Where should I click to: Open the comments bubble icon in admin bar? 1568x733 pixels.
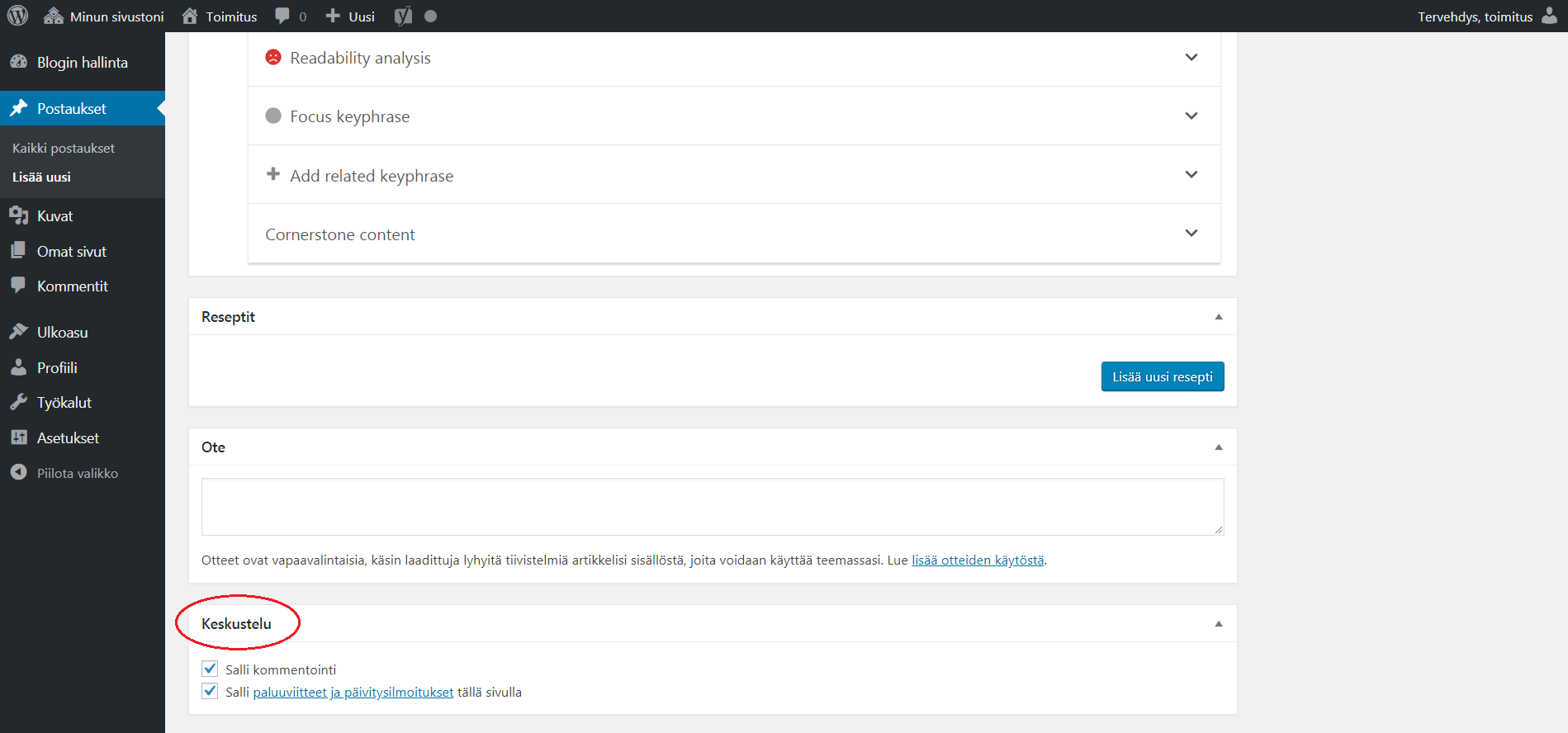pos(282,16)
